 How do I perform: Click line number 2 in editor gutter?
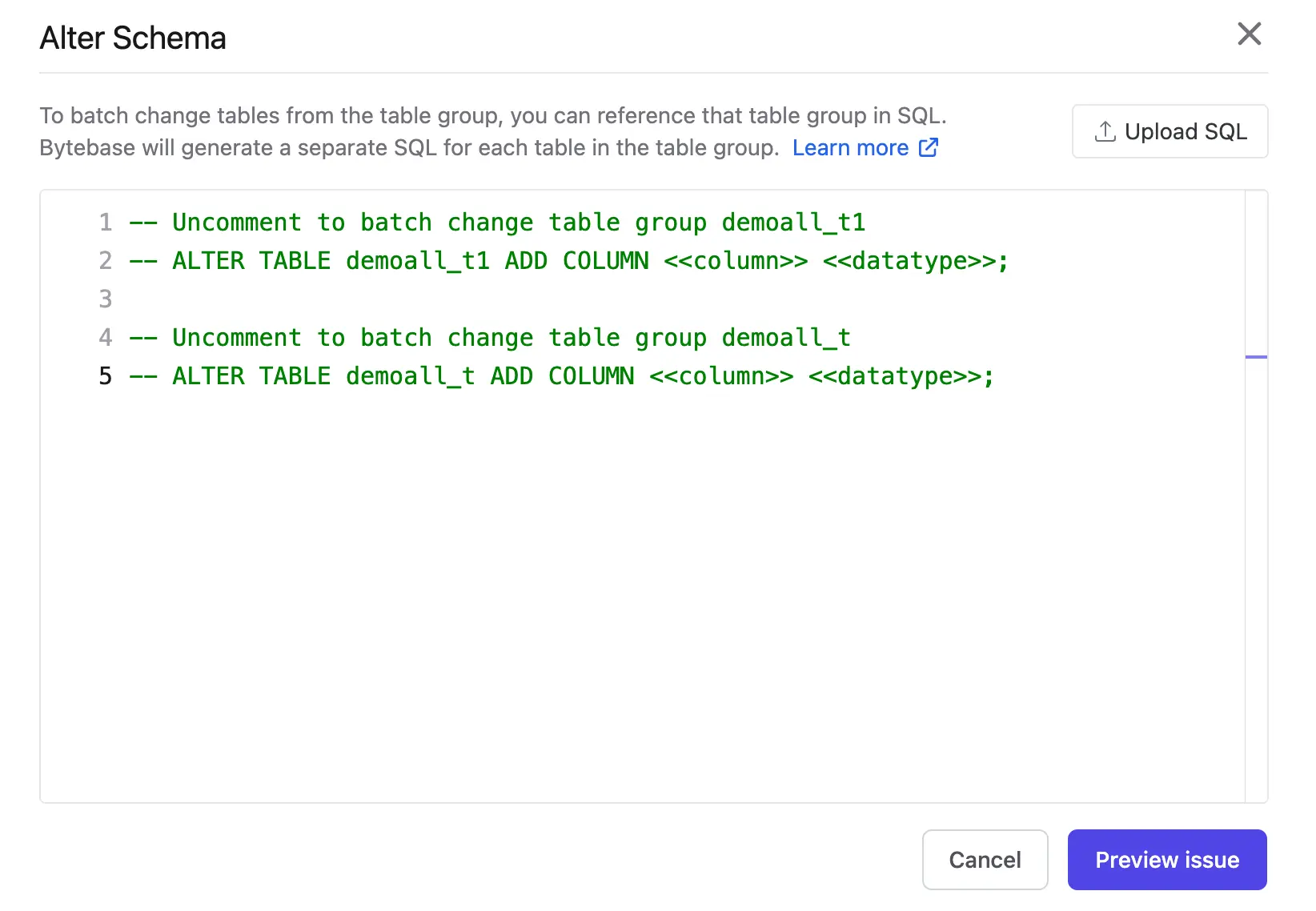coord(105,261)
